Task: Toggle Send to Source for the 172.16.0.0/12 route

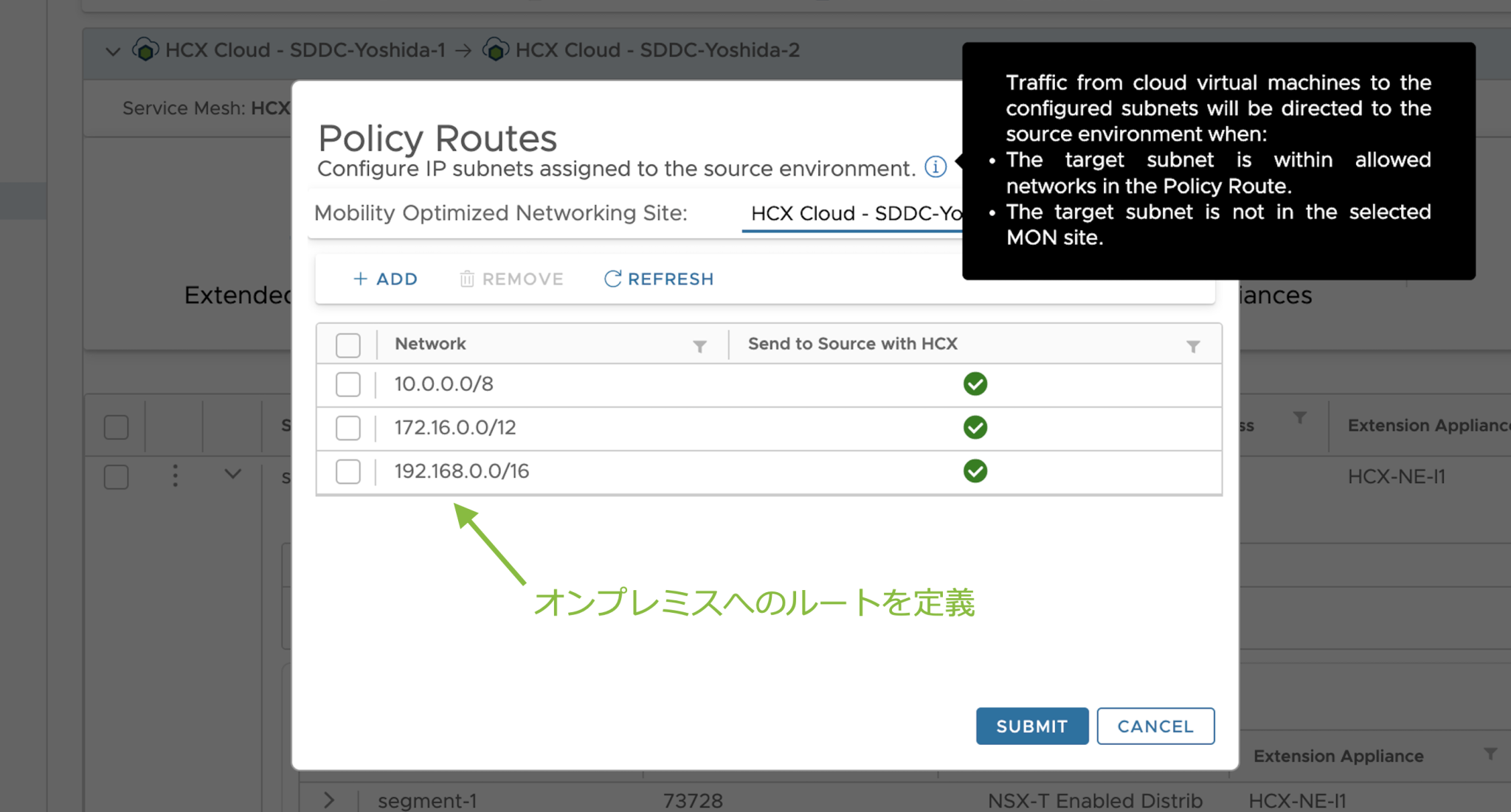Action: [975, 428]
